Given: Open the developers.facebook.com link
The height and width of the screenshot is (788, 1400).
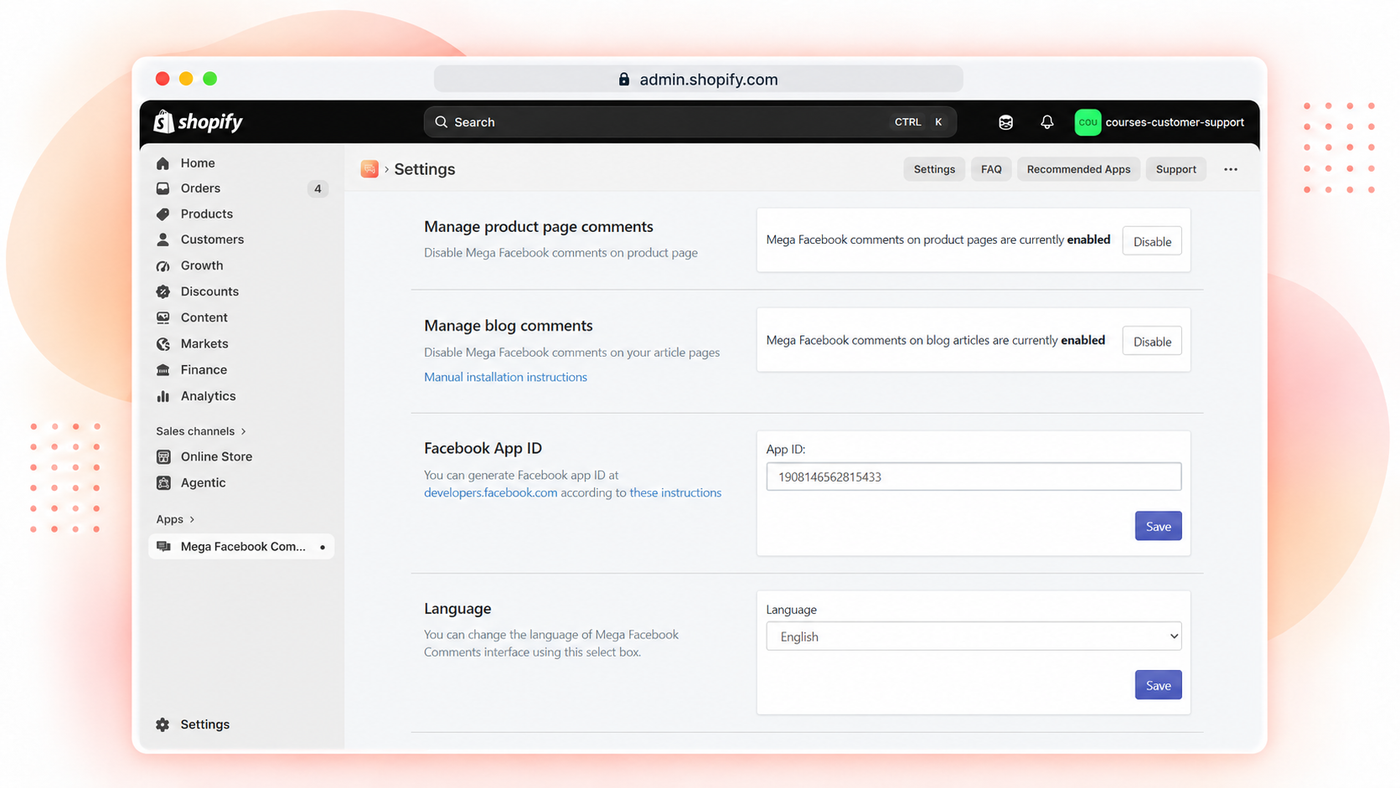Looking at the screenshot, I should coord(491,493).
